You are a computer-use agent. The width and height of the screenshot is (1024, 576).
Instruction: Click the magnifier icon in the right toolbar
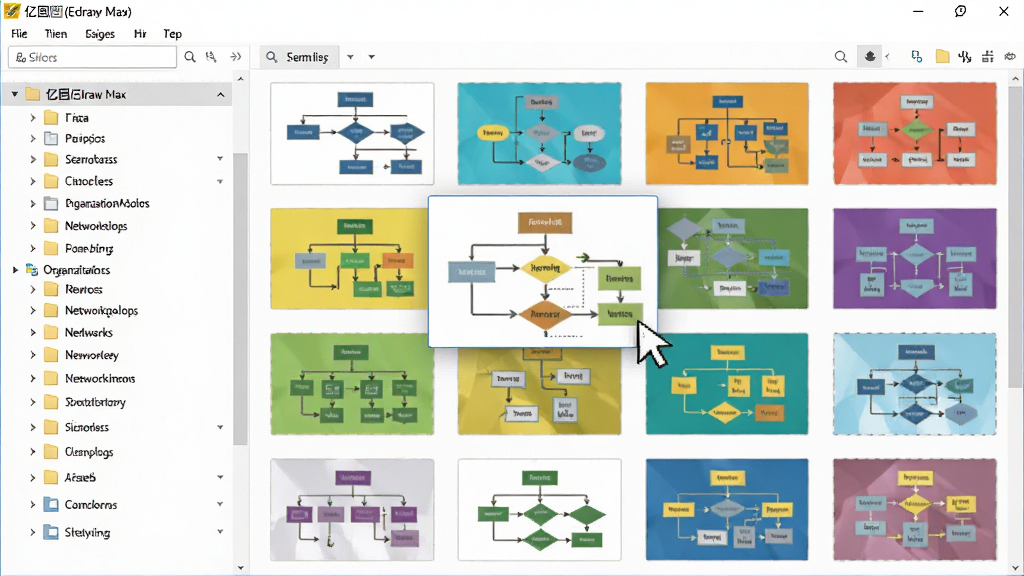(x=840, y=57)
